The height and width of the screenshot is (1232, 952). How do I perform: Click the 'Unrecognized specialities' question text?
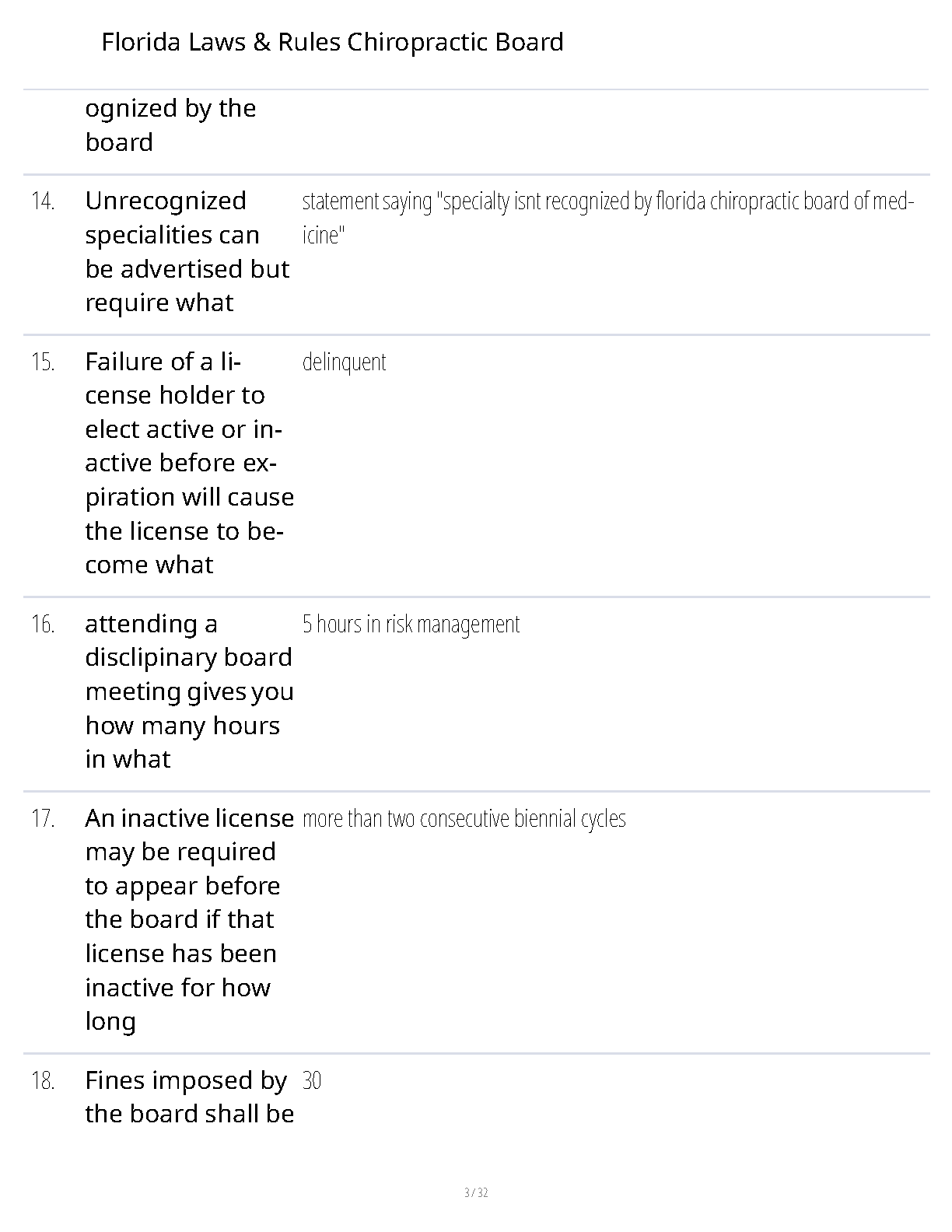(x=187, y=251)
